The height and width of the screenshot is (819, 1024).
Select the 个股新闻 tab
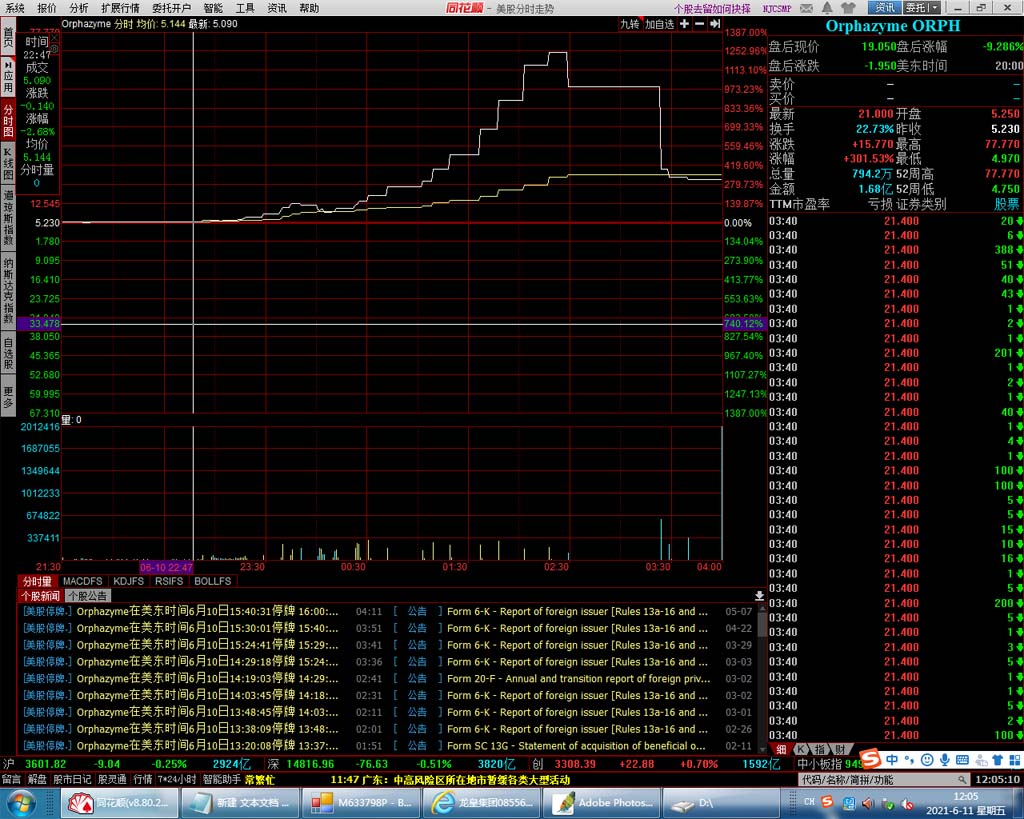point(40,596)
